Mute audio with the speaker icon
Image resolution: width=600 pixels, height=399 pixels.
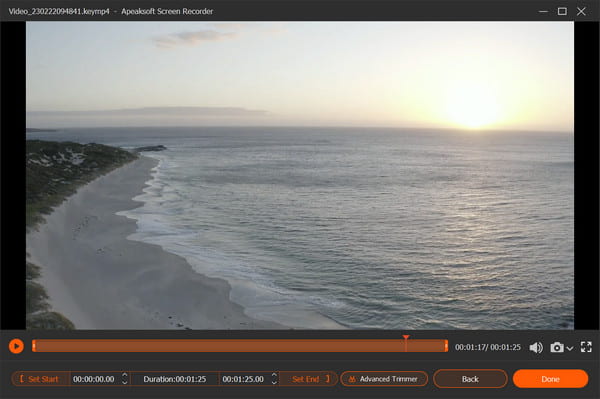[536, 347]
